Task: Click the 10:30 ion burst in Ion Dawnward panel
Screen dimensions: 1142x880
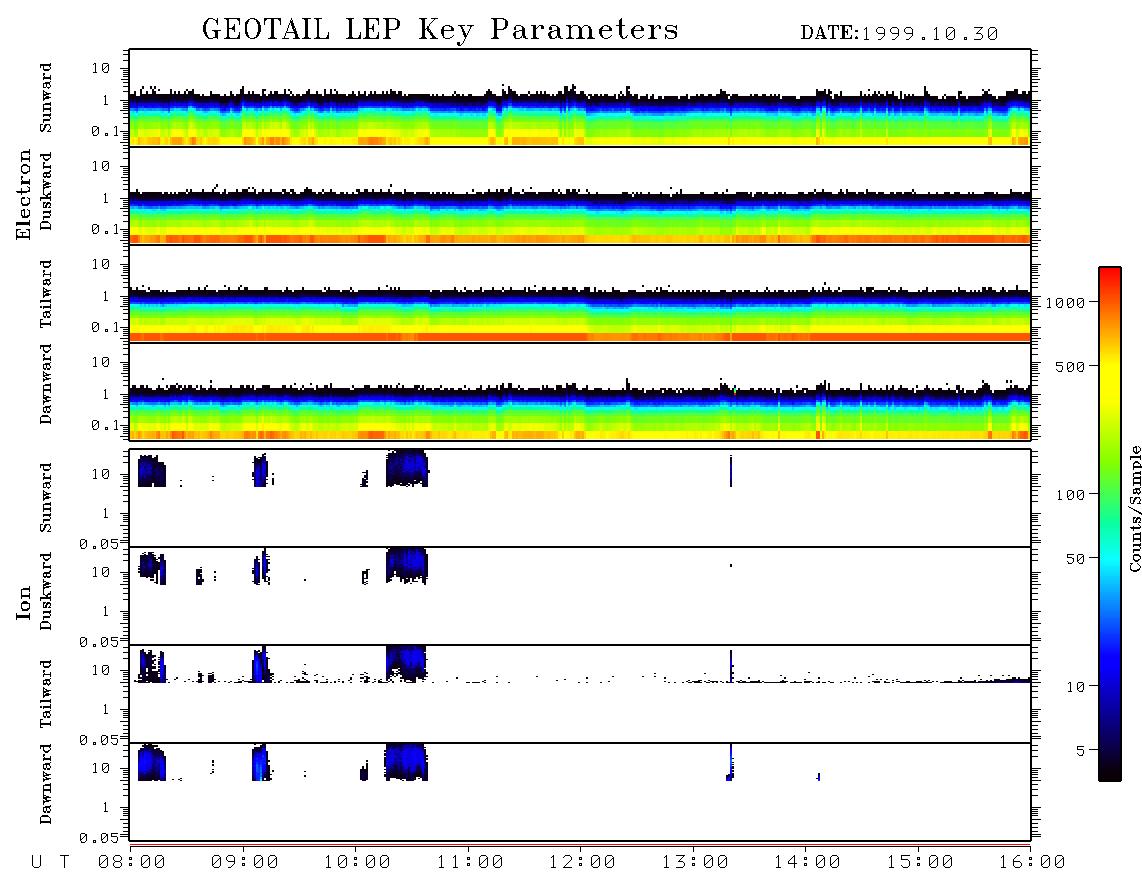Action: pos(406,762)
